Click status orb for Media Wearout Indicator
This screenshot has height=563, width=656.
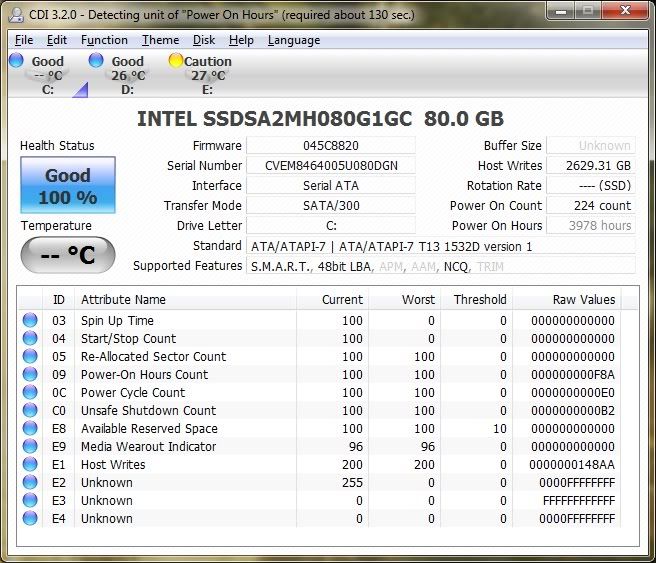click(x=30, y=446)
